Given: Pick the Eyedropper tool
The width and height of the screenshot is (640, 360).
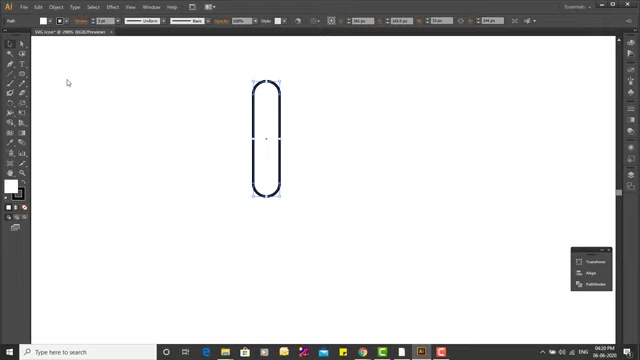Looking at the screenshot, I should click(10, 142).
